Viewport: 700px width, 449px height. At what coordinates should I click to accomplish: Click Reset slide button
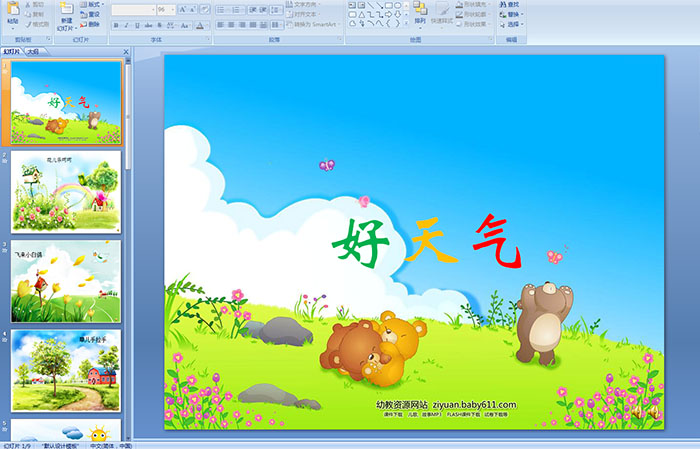click(x=90, y=14)
